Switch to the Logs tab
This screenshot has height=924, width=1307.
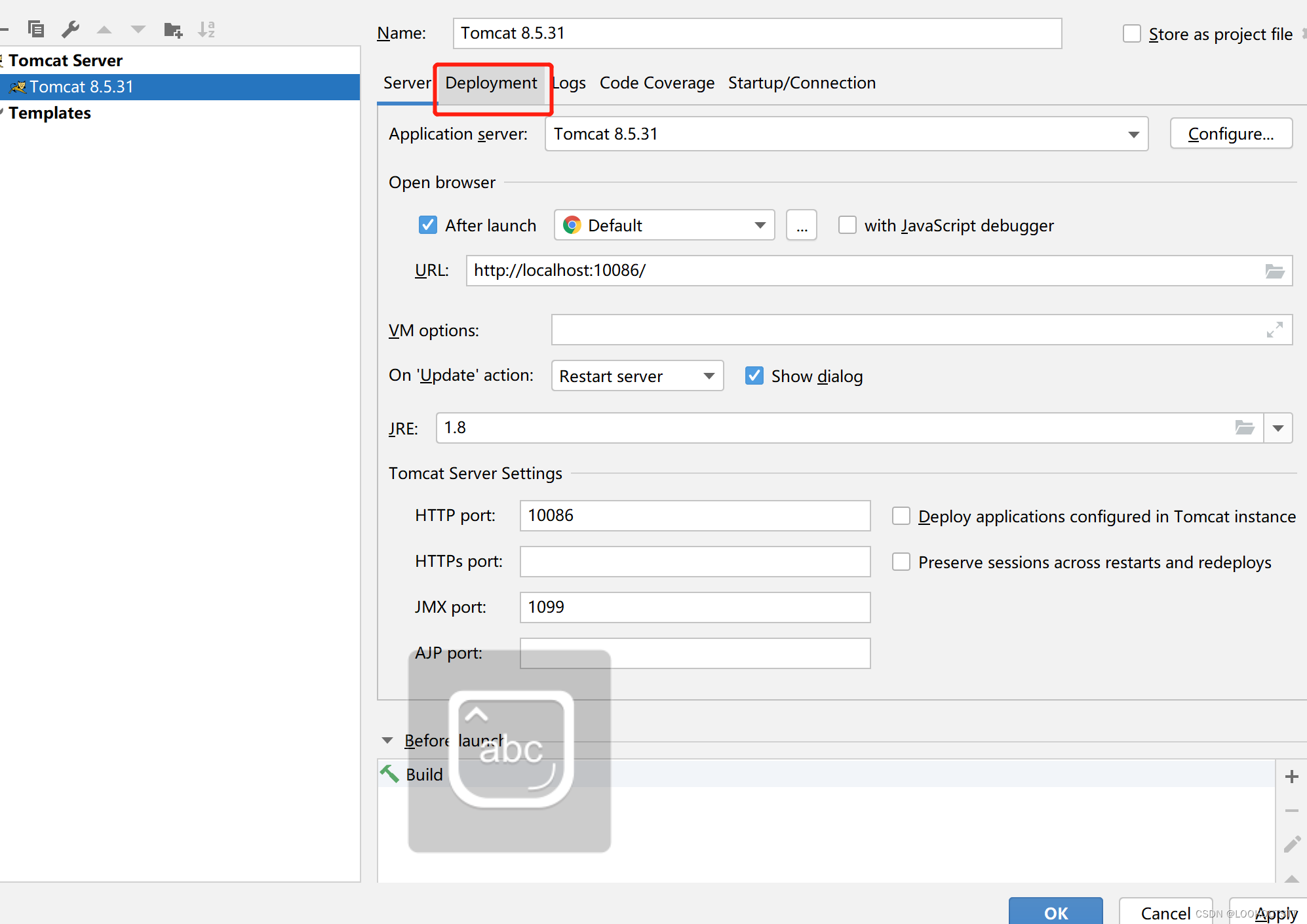(x=568, y=83)
